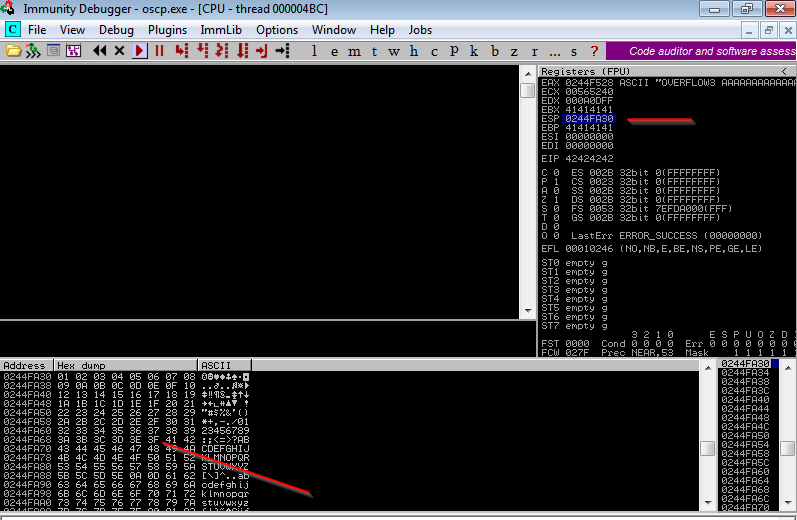Open the Help menu

[x=382, y=30]
